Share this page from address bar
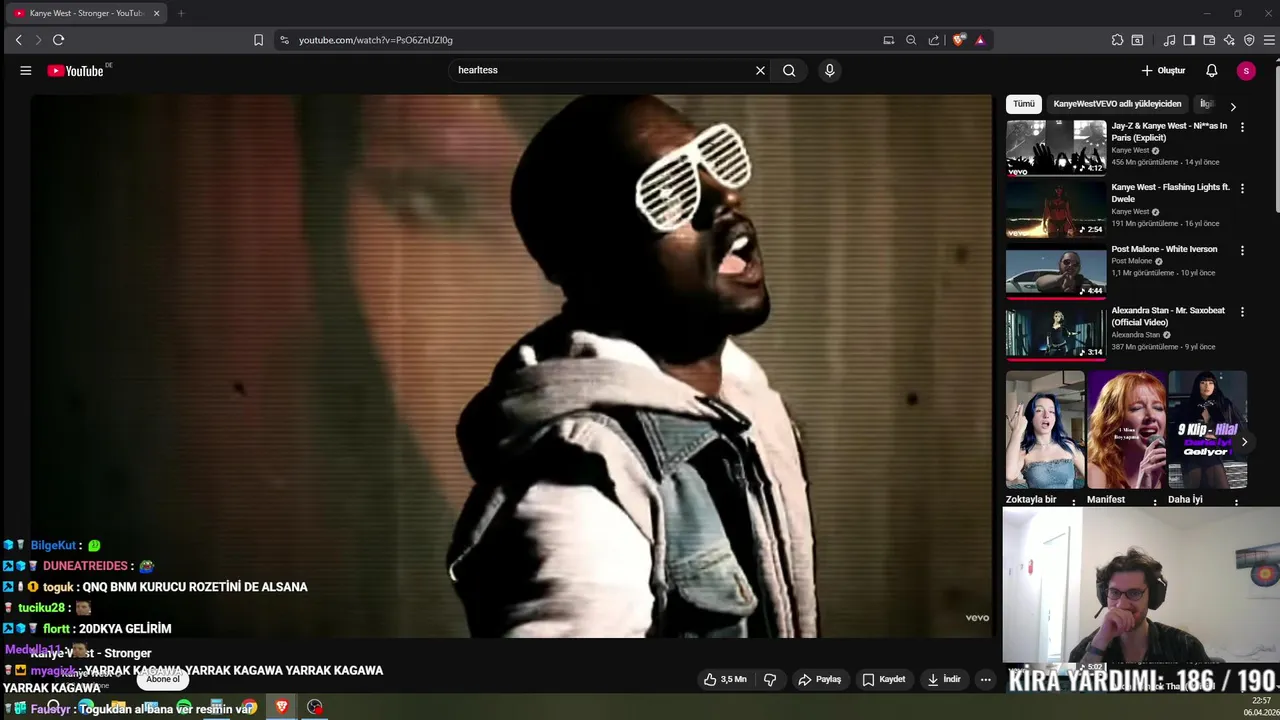Image resolution: width=1280 pixels, height=720 pixels. click(x=934, y=40)
